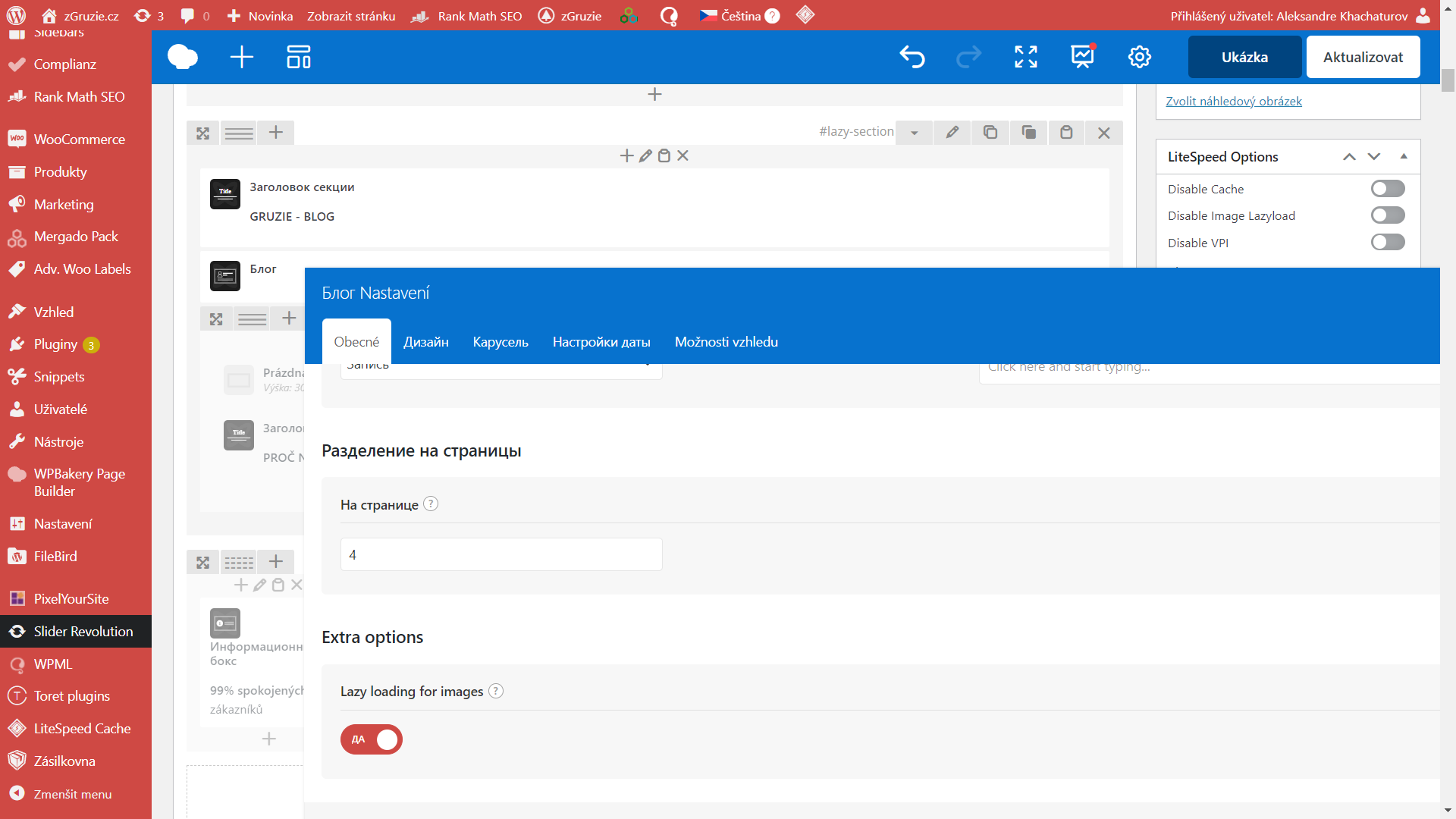Edit the lazy-section row with pencil

tap(952, 133)
